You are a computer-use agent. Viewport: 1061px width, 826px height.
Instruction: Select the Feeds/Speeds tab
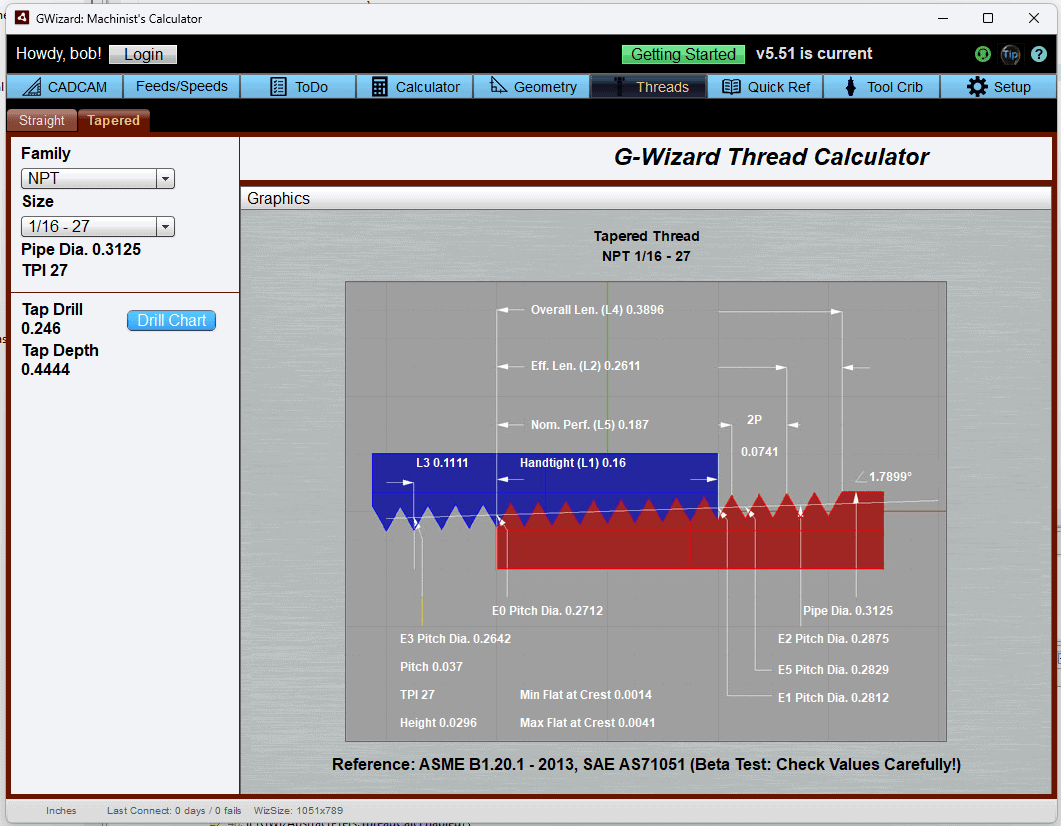tap(181, 87)
